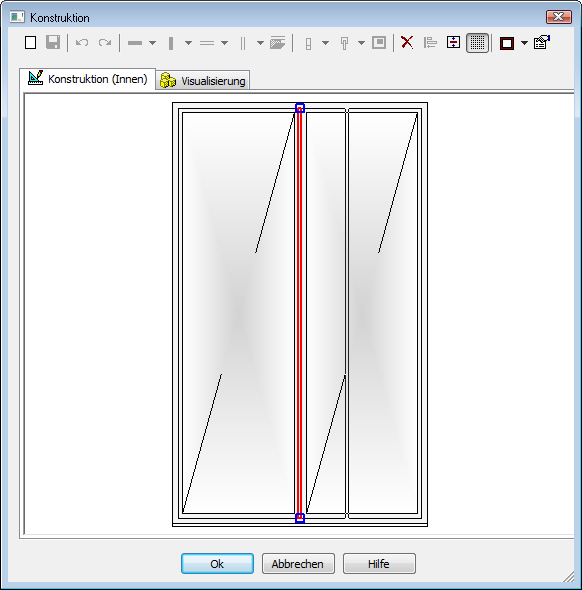Select the Konstruktion (Innen) tab
The width and height of the screenshot is (582, 590).
click(x=88, y=79)
